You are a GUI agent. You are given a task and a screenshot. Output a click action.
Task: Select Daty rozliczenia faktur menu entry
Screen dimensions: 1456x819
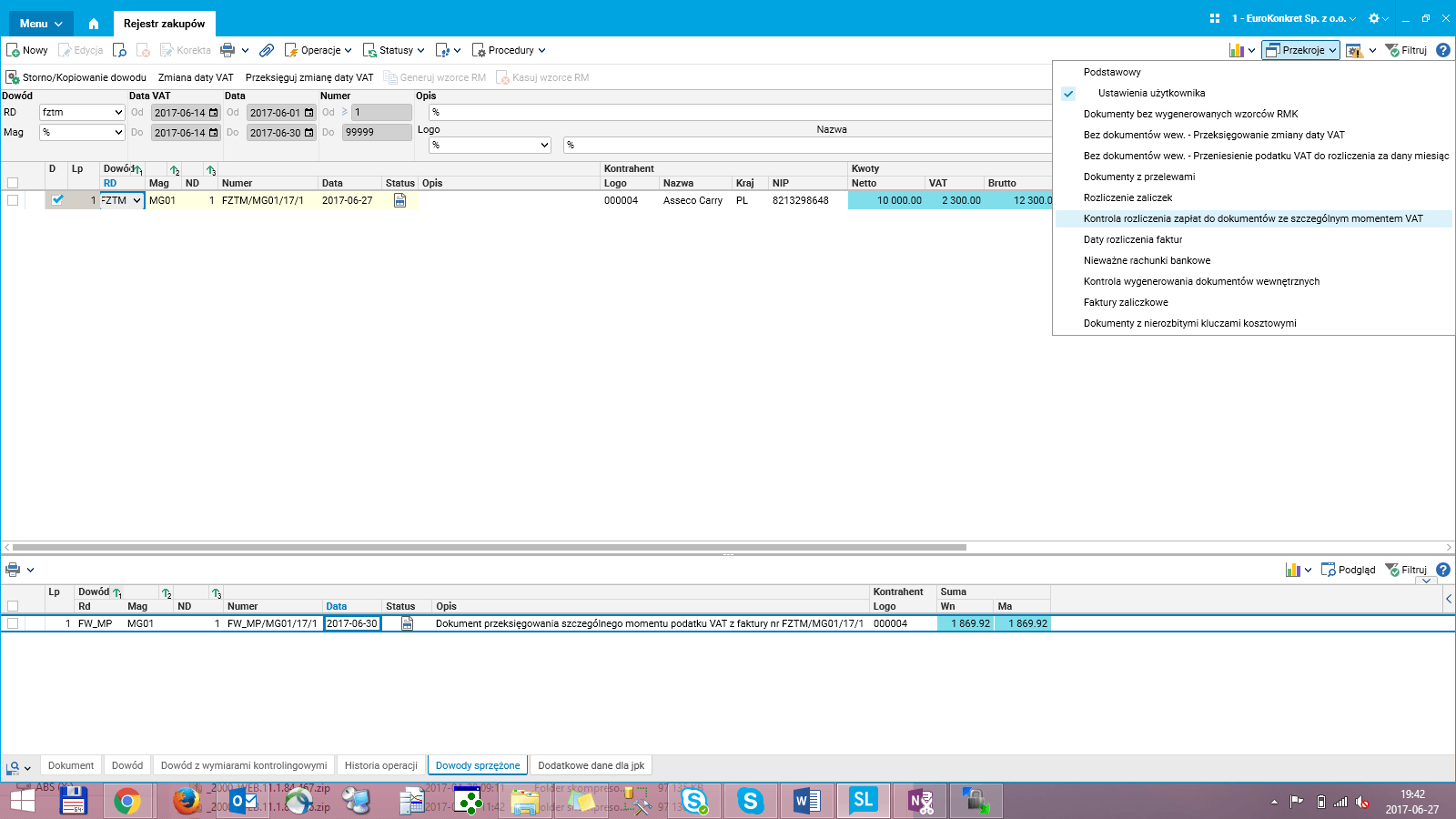[1133, 239]
